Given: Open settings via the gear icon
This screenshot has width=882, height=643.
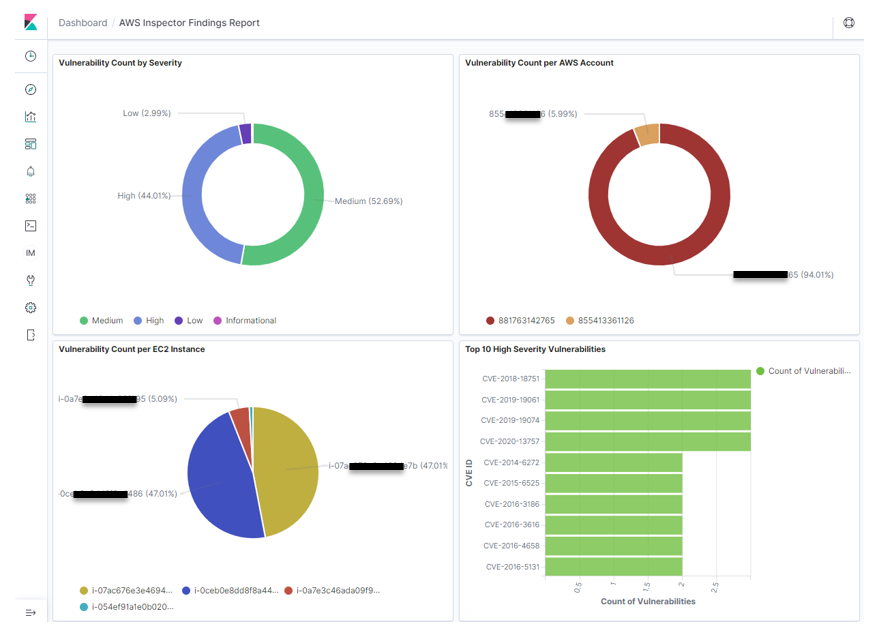Looking at the screenshot, I should 30,308.
